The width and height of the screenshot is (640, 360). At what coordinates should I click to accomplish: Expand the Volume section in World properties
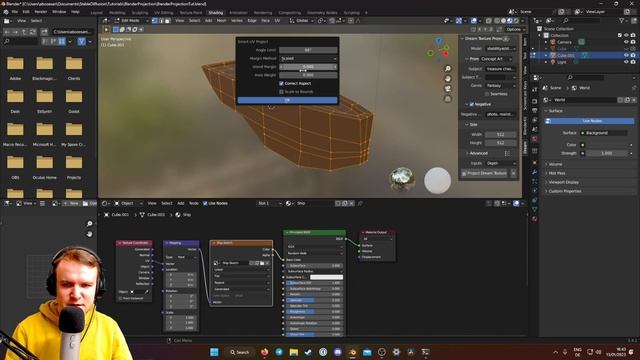tap(556, 164)
